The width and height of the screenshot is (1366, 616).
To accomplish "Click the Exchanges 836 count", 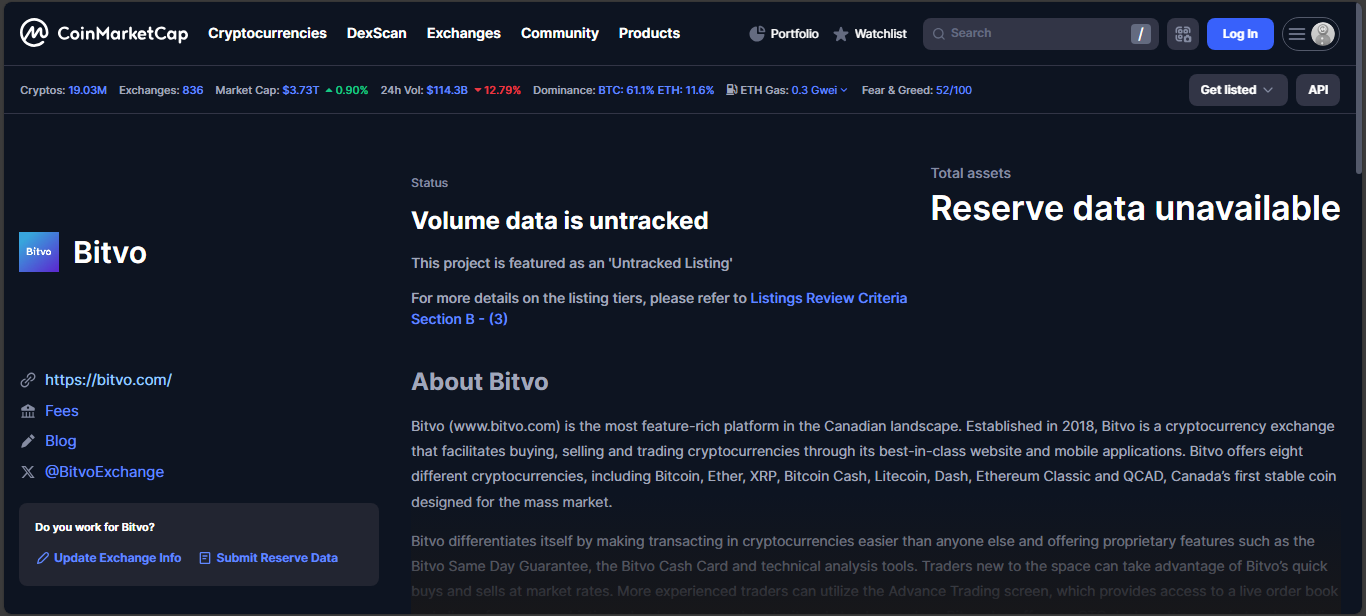I will 193,90.
